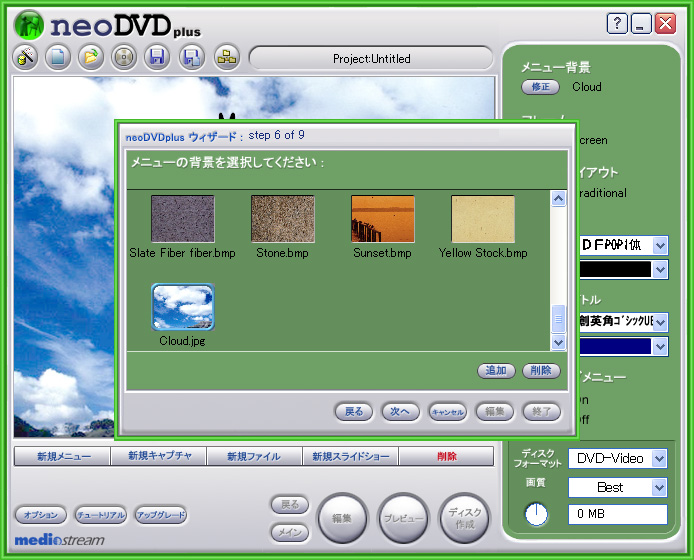This screenshot has height=560, width=694.
Task: Open the menu structure tree icon
Action: pos(227,57)
